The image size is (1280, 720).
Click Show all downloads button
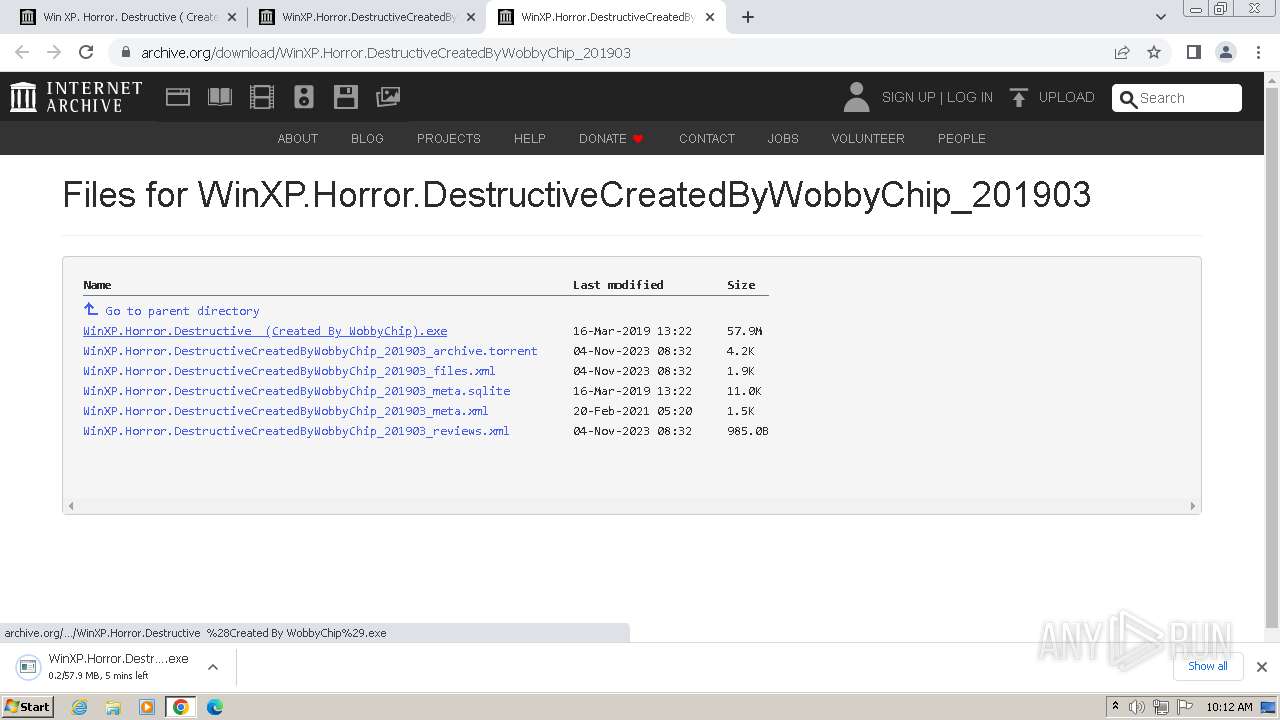pos(1207,666)
